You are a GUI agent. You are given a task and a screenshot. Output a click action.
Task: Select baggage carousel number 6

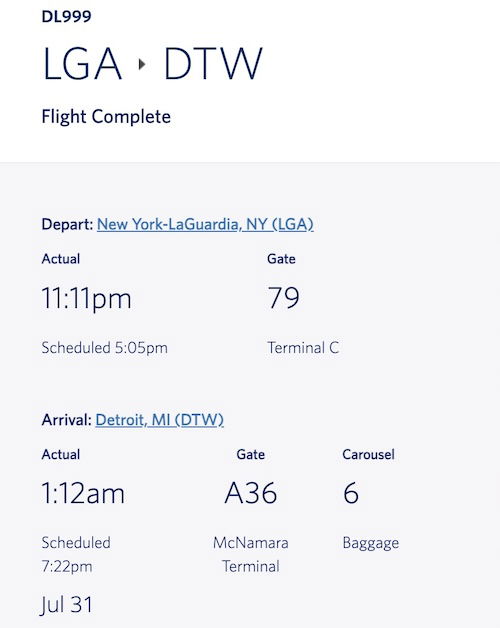[x=351, y=493]
